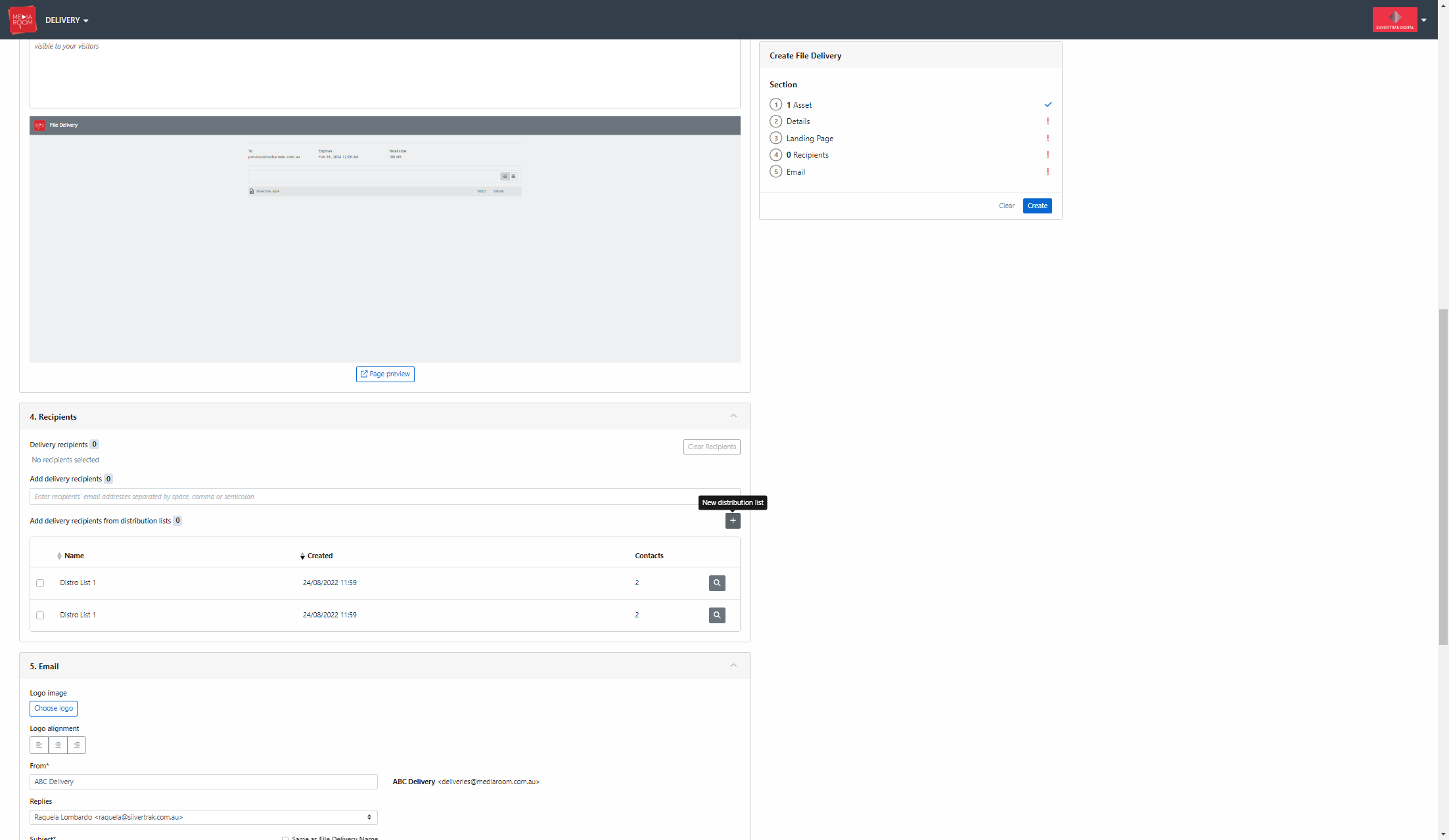Viewport: 1449px width, 840px height.
Task: Collapse the 5. Email panel
Action: coord(733,666)
